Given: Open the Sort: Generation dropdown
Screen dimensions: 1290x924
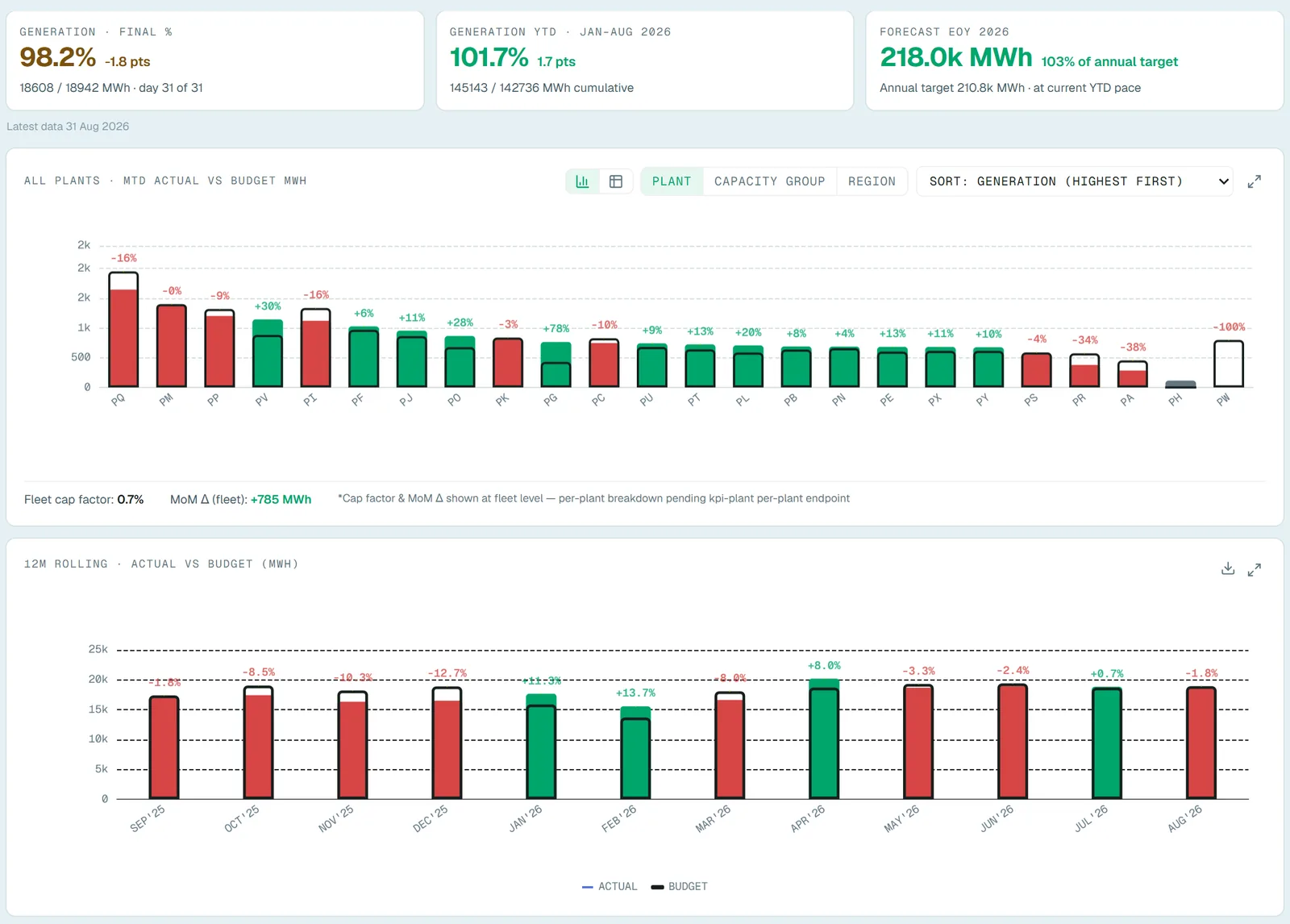Looking at the screenshot, I should (x=1075, y=181).
